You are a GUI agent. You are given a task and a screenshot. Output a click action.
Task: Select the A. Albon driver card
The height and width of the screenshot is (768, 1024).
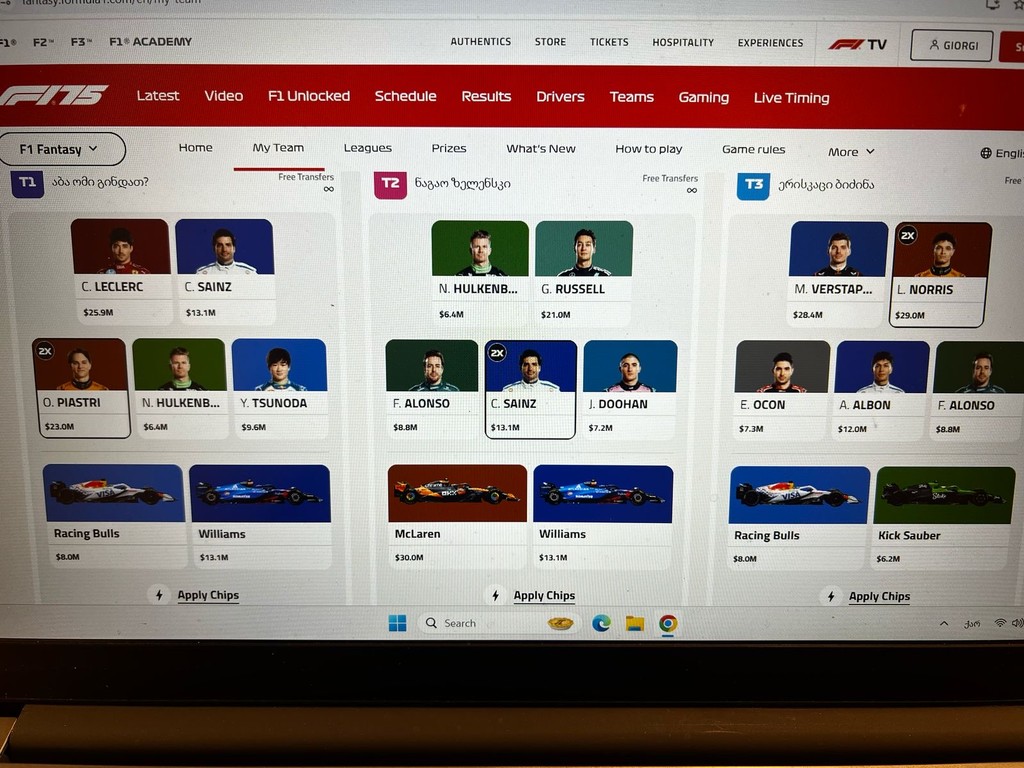[x=882, y=392]
